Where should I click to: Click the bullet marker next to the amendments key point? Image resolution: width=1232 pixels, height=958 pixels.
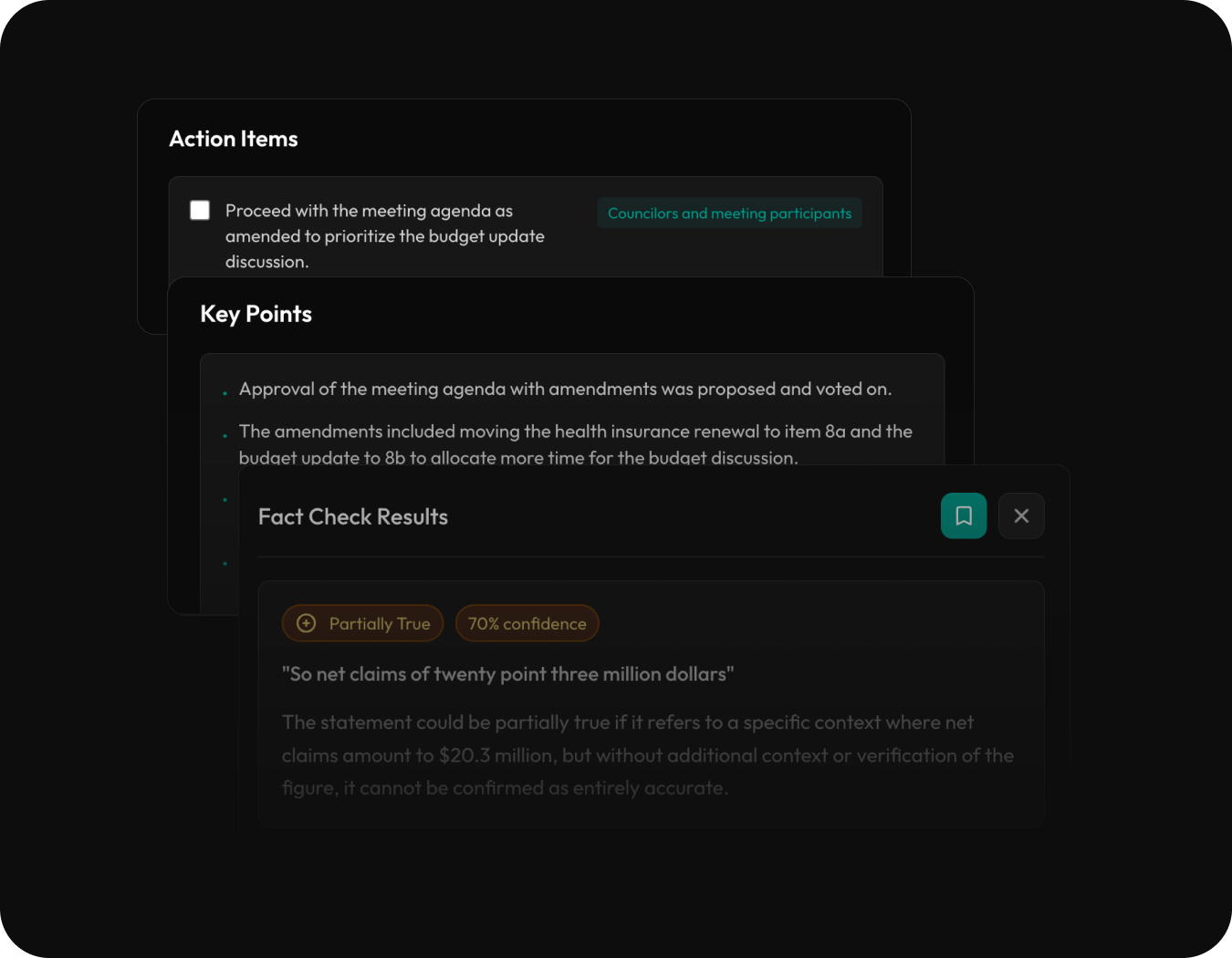tap(224, 434)
